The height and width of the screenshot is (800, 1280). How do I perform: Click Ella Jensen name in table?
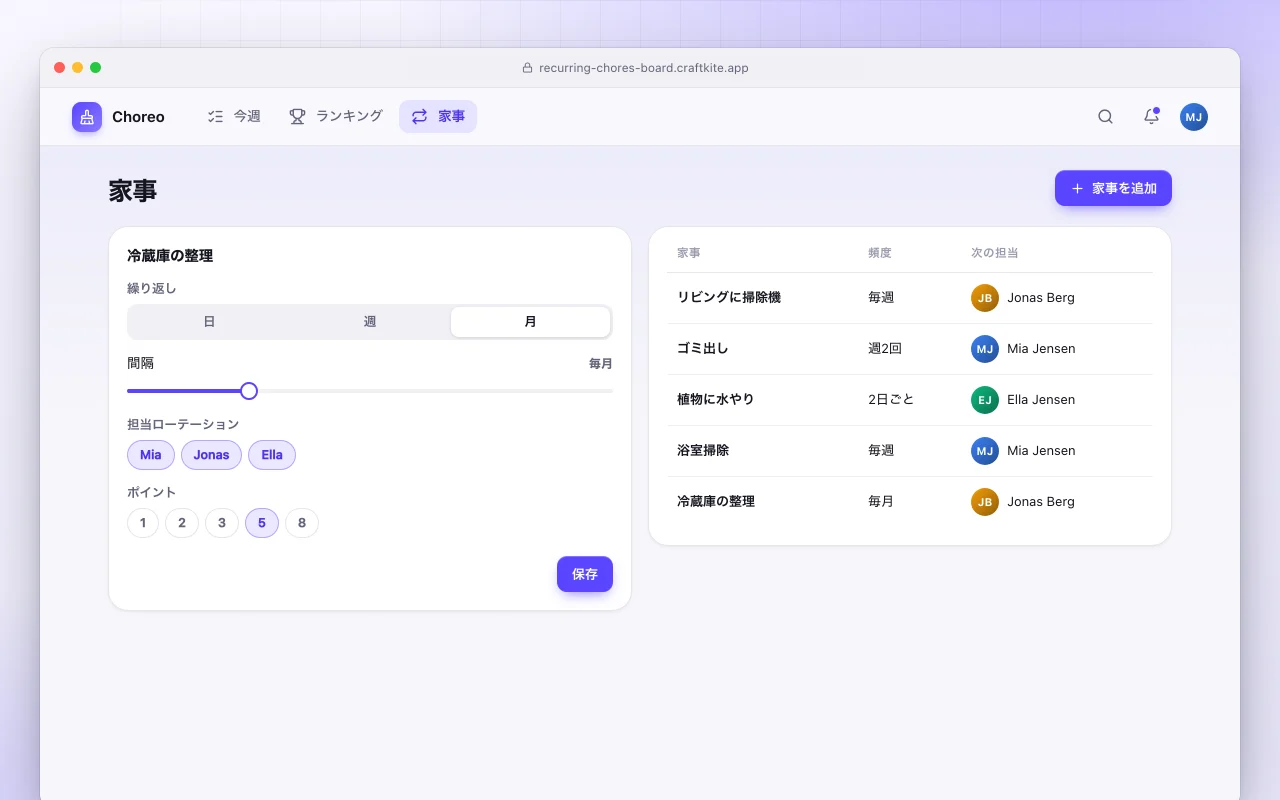point(1041,400)
